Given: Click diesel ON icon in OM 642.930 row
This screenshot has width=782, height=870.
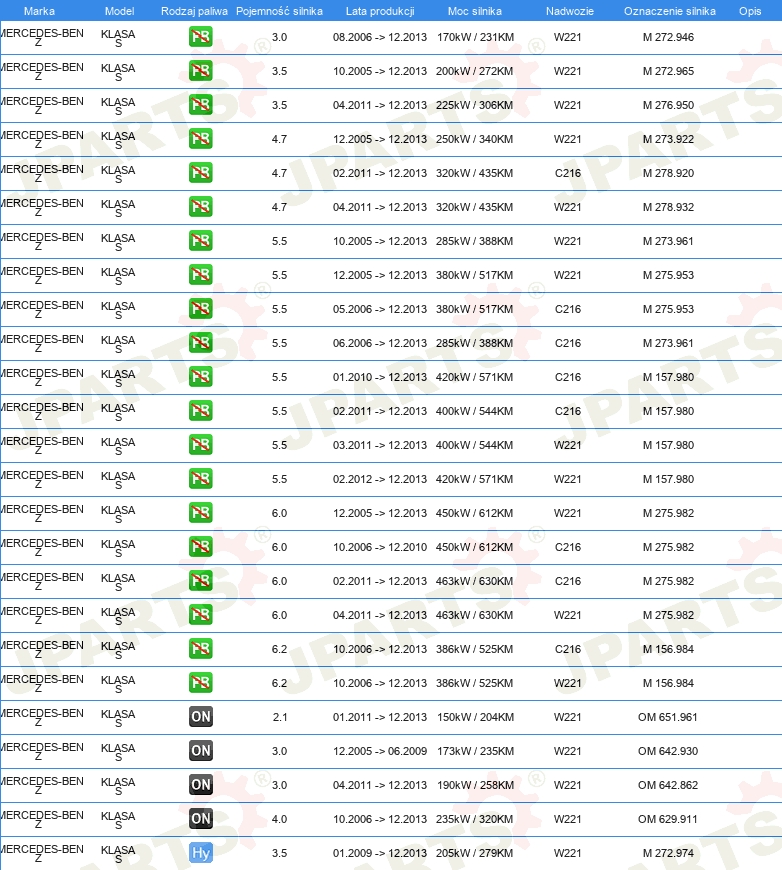Looking at the screenshot, I should 200,751.
